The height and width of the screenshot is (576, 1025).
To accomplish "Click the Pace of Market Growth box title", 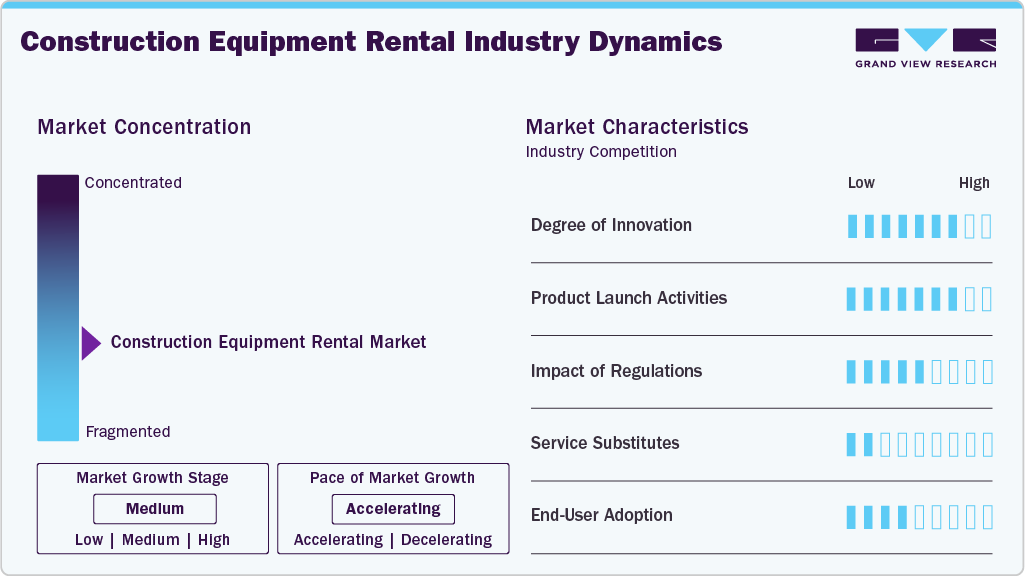I will pos(392,478).
